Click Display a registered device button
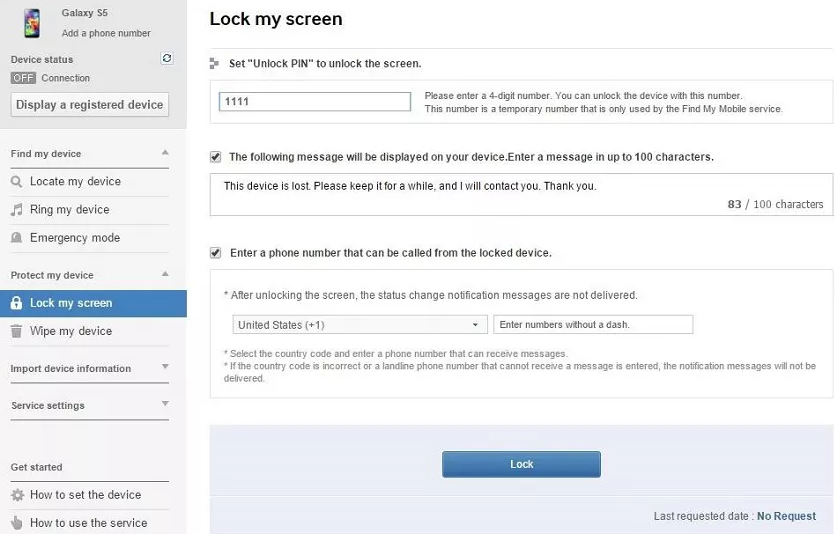 (89, 105)
